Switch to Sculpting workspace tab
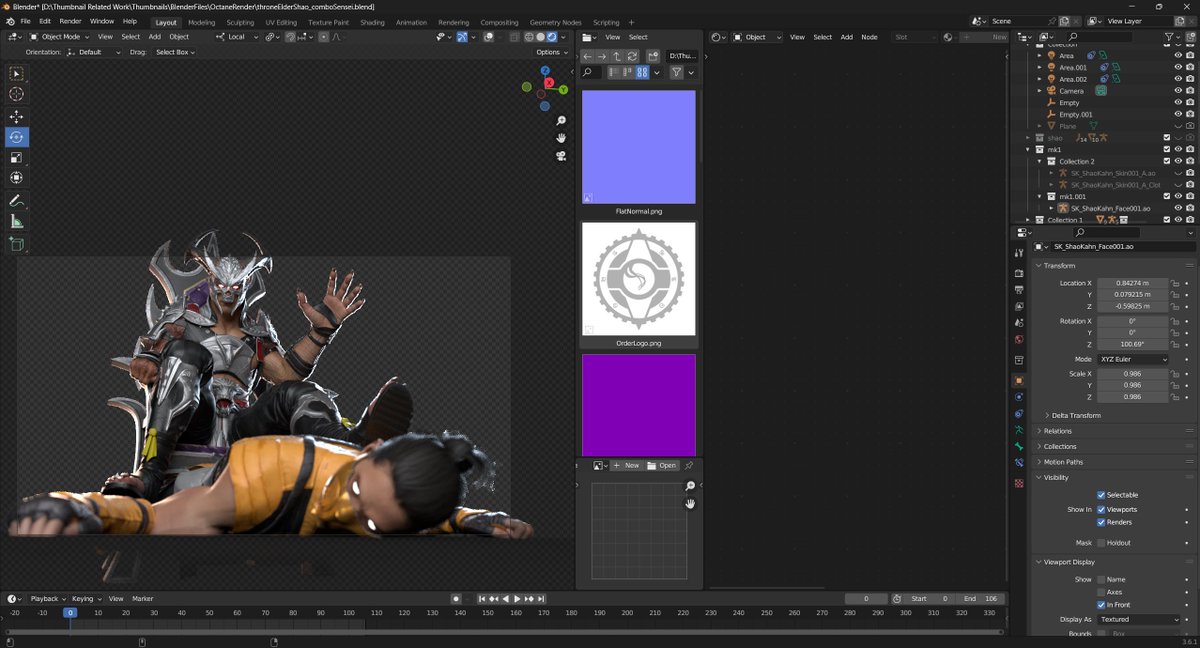1200x648 pixels. (240, 22)
